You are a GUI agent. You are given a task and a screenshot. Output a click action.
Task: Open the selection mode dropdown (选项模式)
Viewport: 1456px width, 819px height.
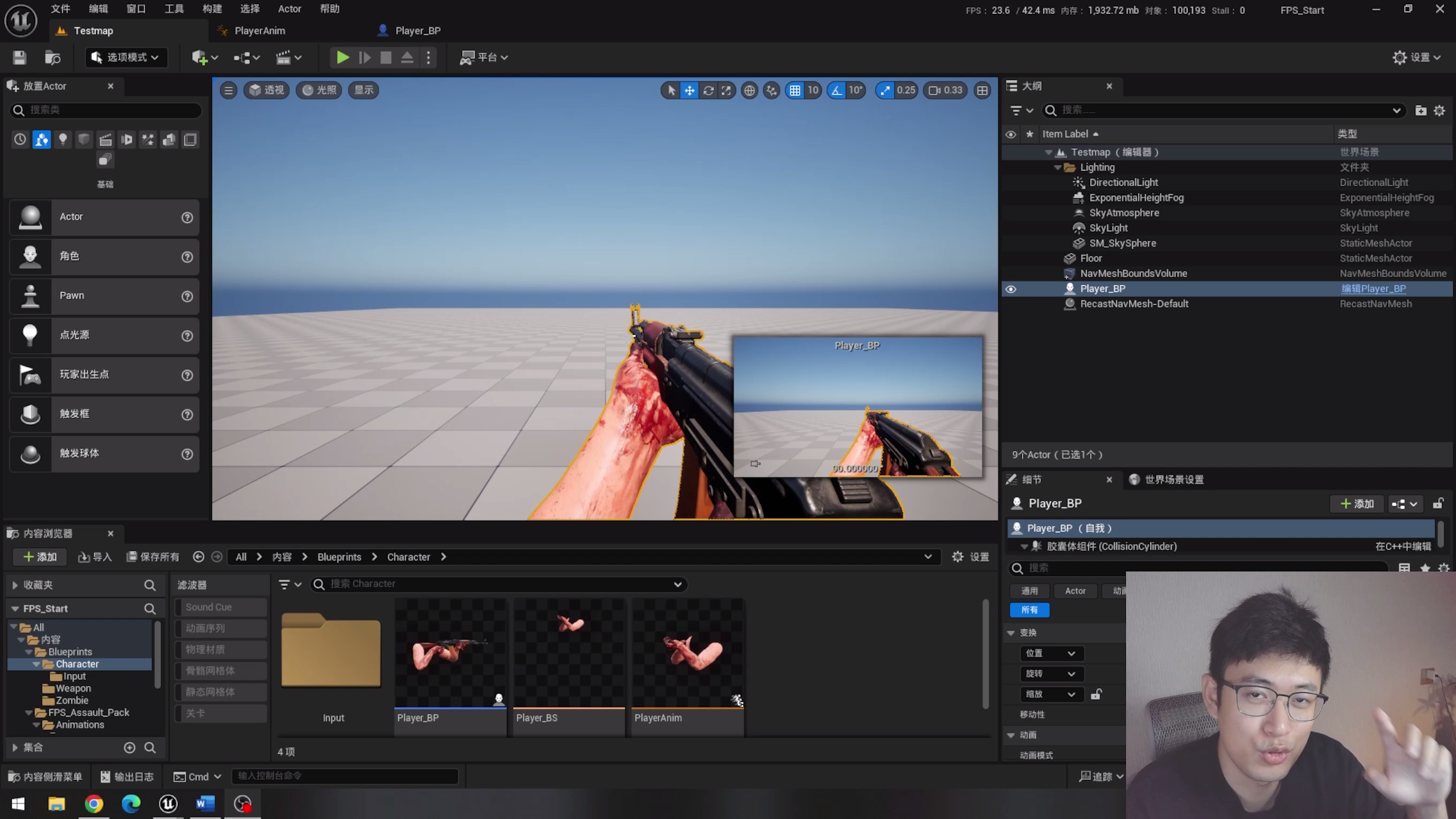click(x=126, y=57)
